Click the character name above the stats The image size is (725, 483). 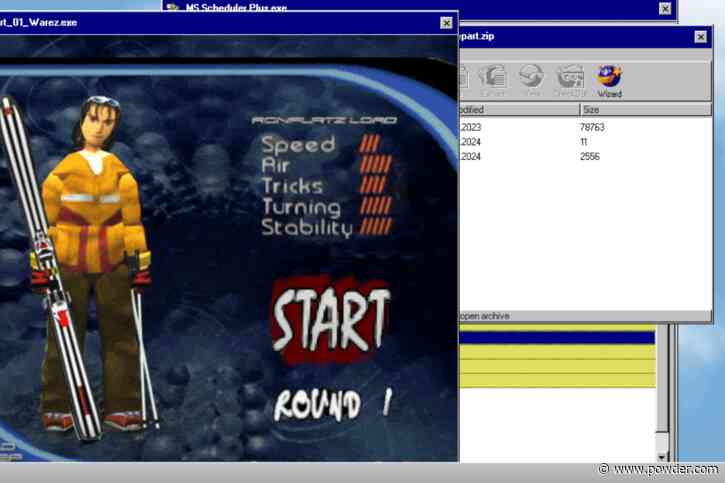click(x=324, y=121)
